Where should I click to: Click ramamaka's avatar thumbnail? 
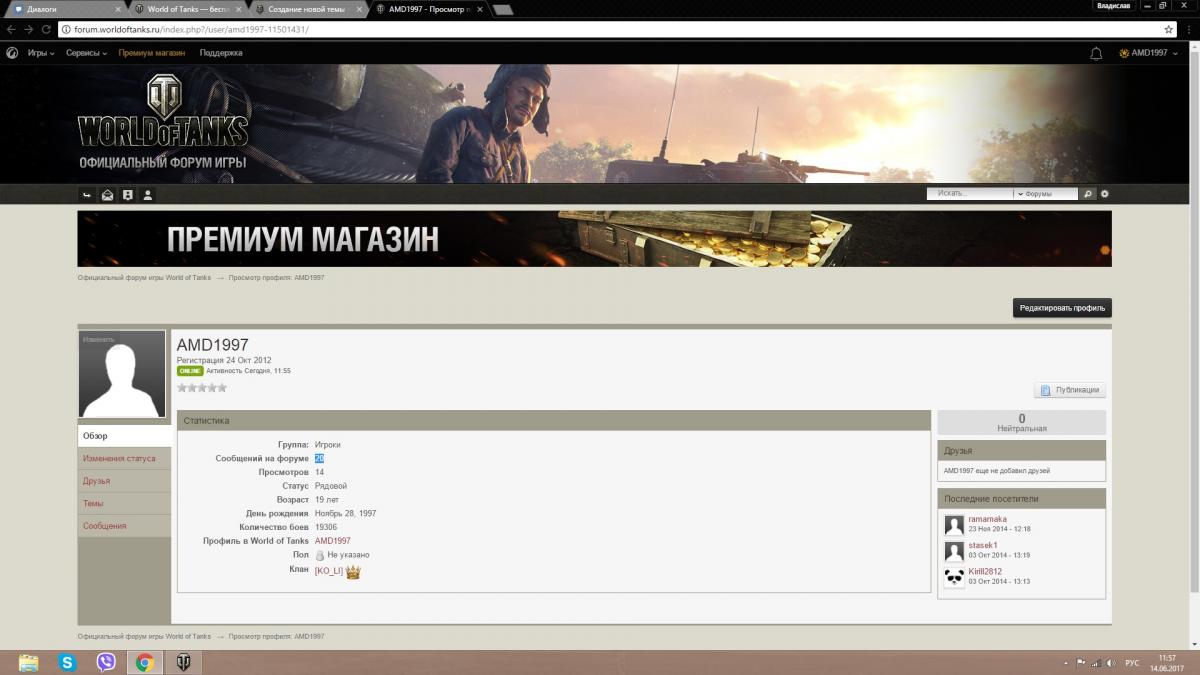tap(954, 525)
